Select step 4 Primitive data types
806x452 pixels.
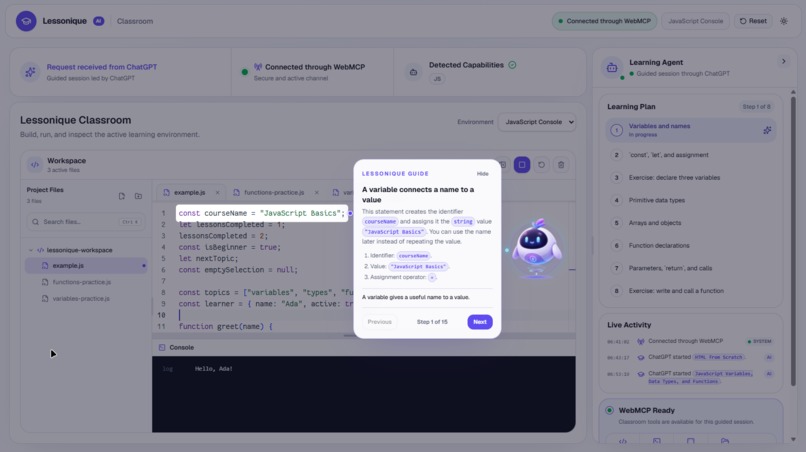click(691, 200)
